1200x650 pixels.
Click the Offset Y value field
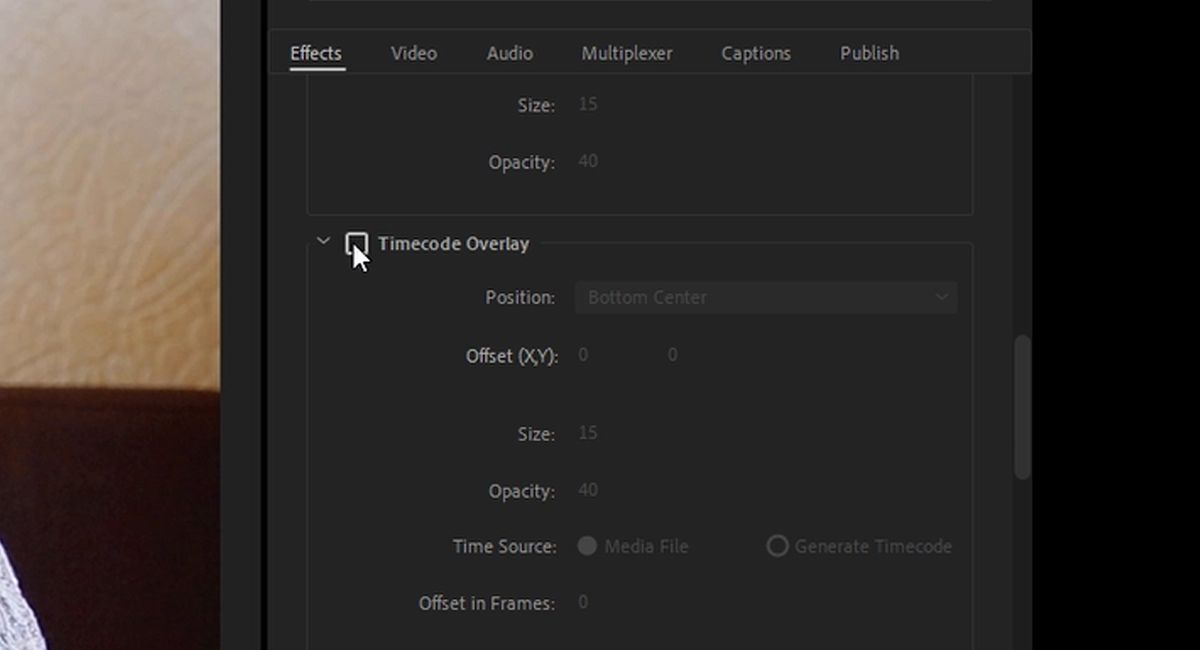672,355
